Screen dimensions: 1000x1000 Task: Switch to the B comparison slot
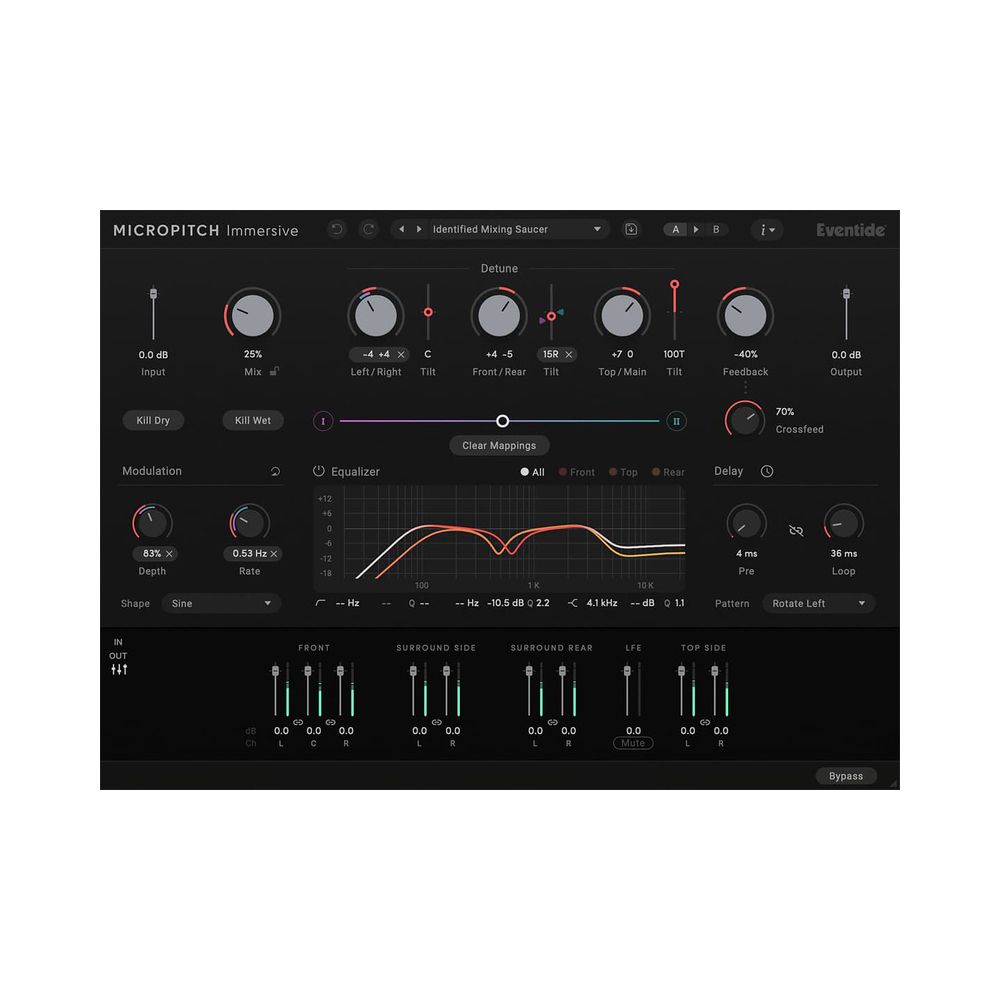pyautogui.click(x=716, y=229)
